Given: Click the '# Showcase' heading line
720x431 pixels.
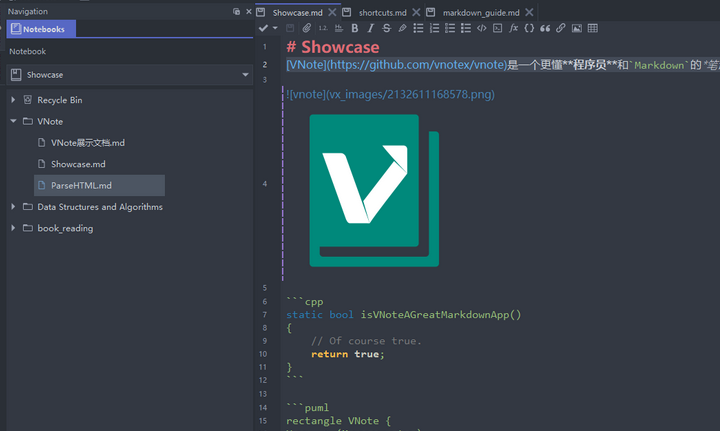Looking at the screenshot, I should point(333,47).
